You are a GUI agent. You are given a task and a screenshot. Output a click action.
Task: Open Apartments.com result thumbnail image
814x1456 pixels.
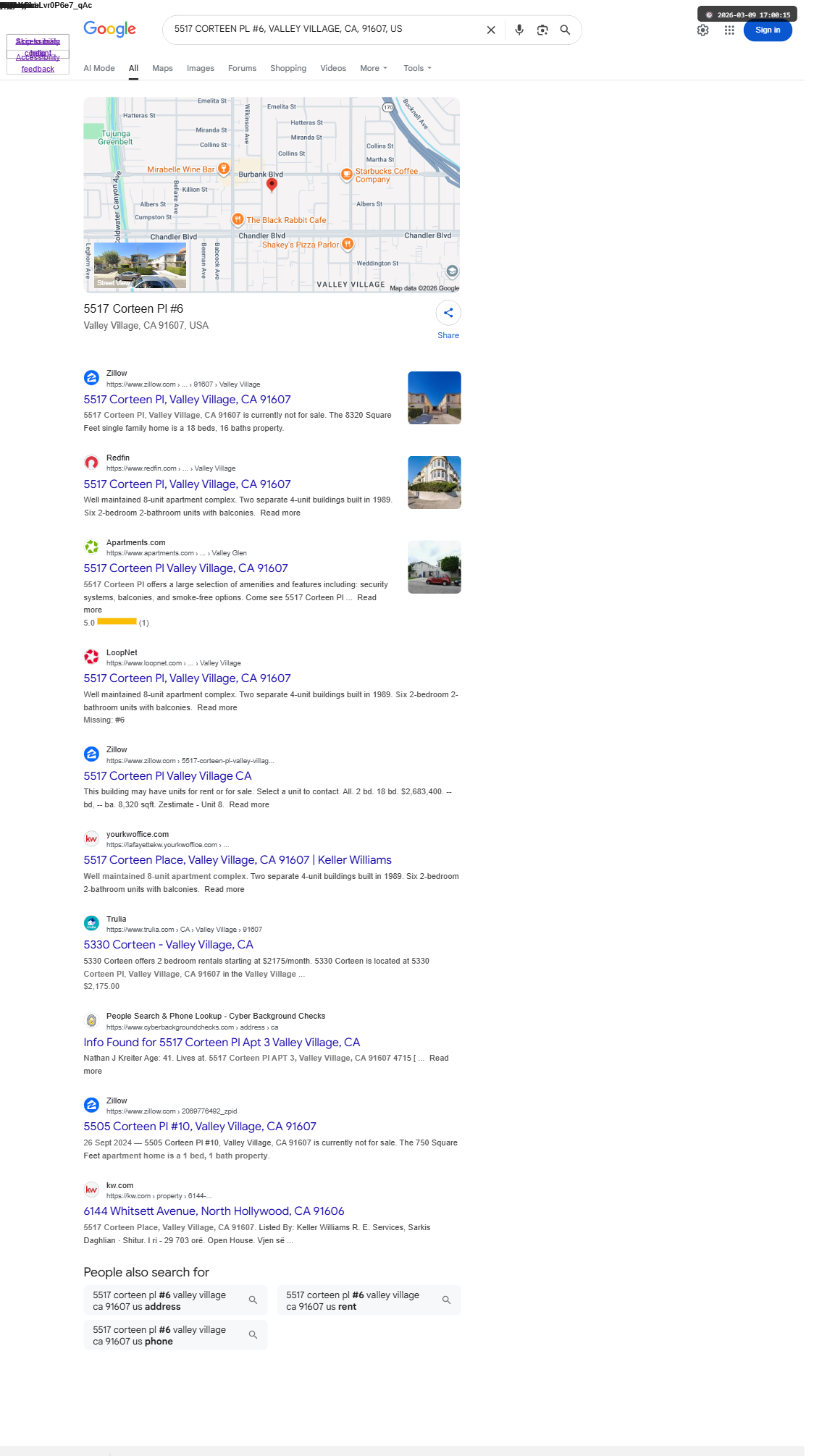[x=435, y=567]
